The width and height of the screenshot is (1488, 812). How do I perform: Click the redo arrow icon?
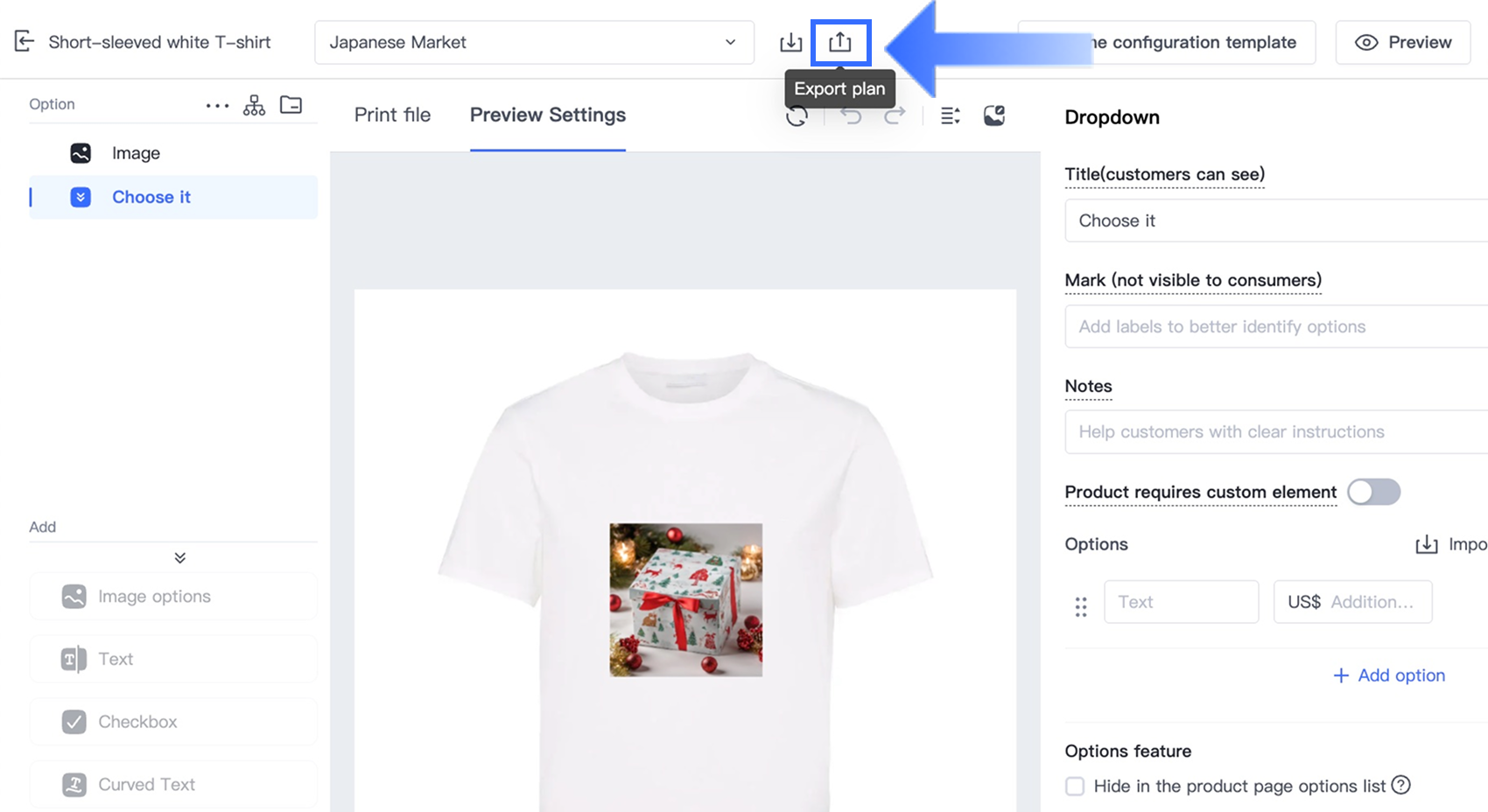tap(895, 115)
